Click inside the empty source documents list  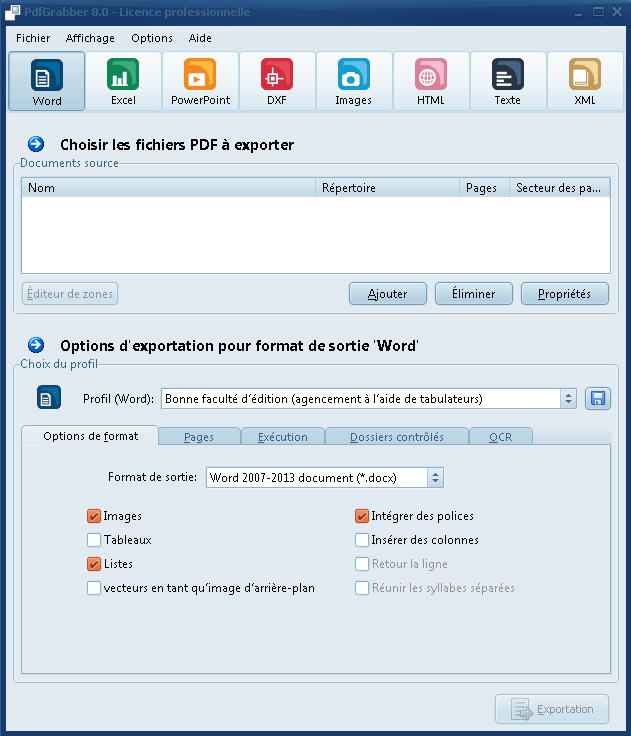coord(316,235)
